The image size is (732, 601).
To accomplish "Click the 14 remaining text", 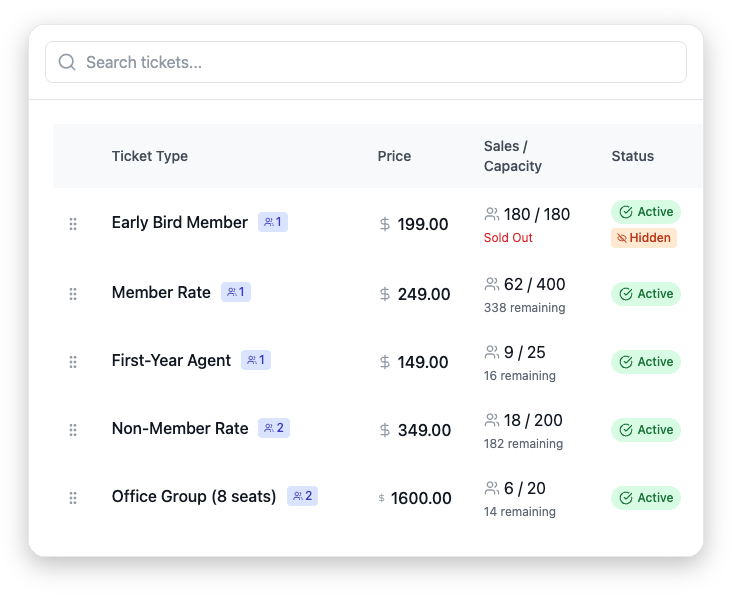I will pos(520,512).
